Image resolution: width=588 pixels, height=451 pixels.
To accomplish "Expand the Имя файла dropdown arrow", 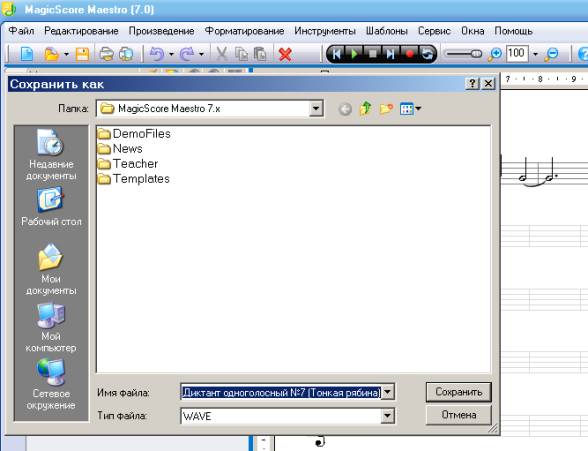I will pyautogui.click(x=388, y=393).
